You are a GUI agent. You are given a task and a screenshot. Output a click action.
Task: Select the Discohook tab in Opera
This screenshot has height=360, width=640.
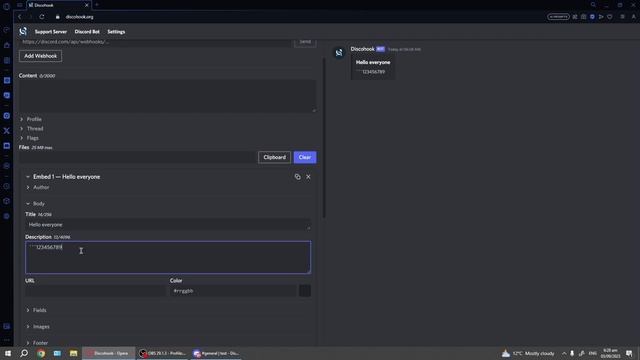58,5
